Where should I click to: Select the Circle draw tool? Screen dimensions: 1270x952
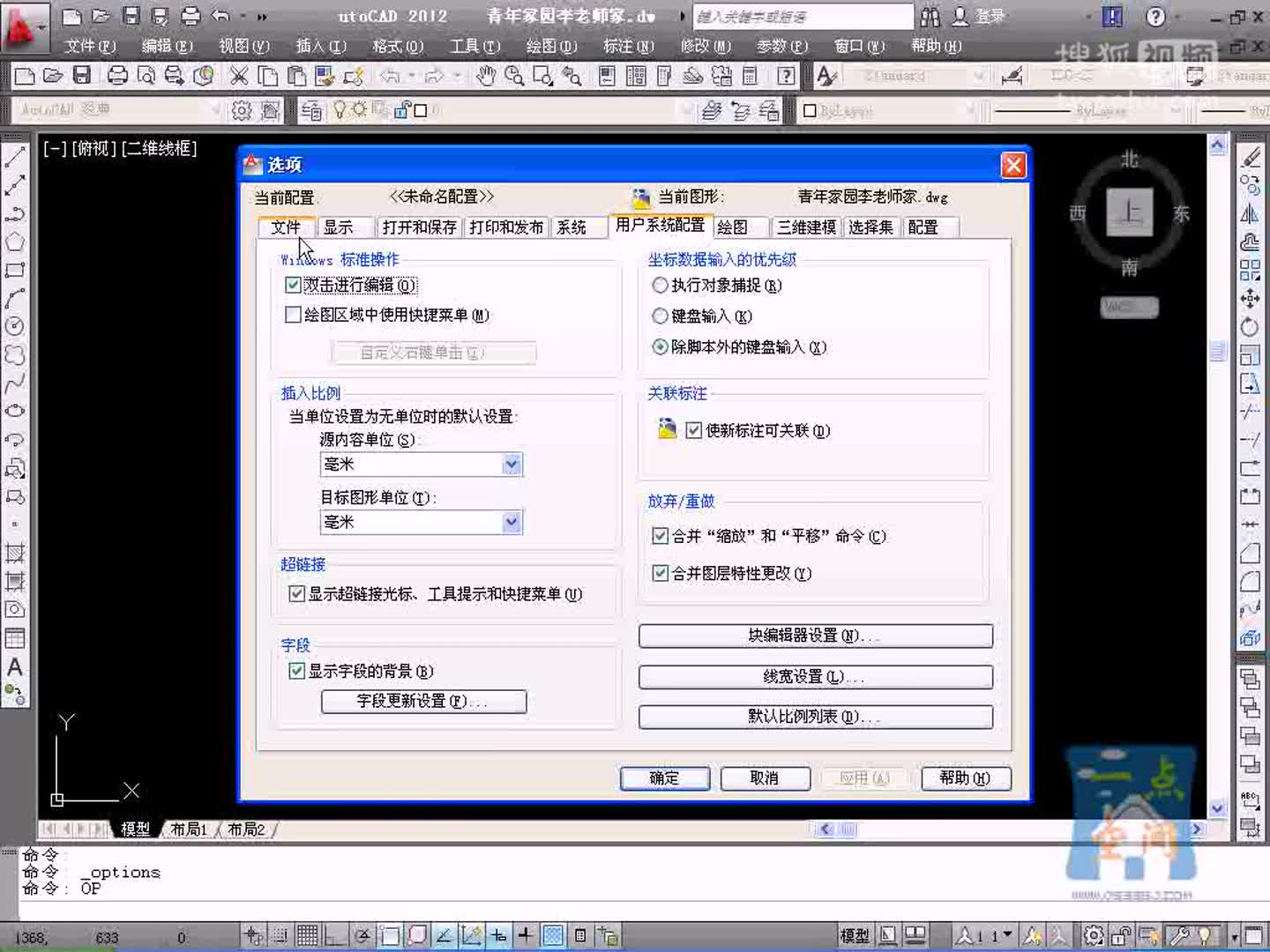click(15, 326)
